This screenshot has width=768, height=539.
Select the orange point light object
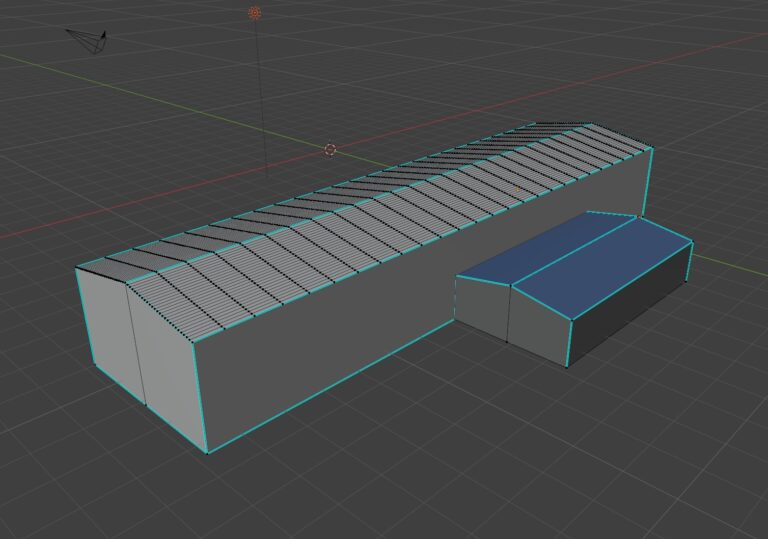pyautogui.click(x=254, y=13)
